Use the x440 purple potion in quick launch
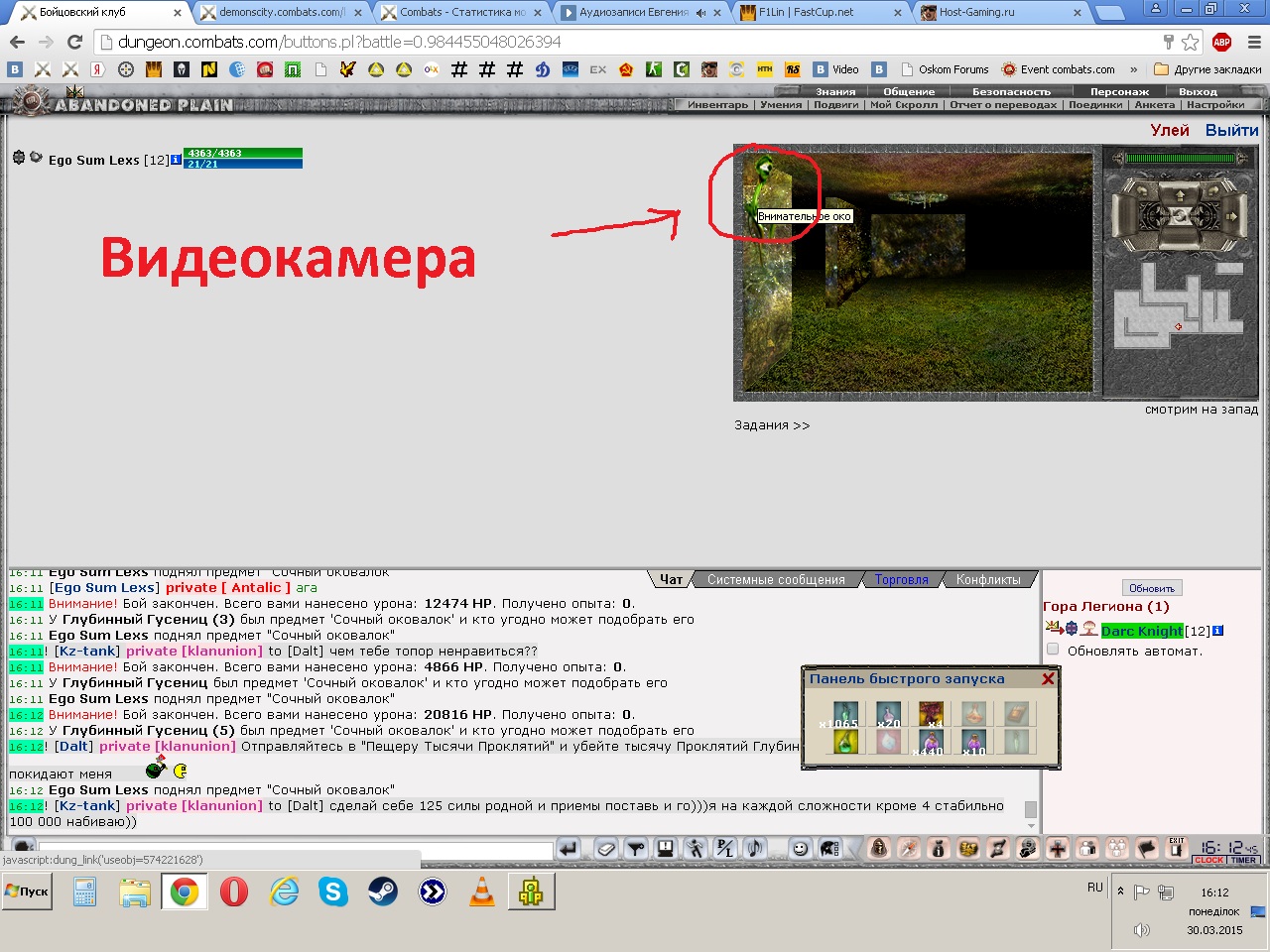The height and width of the screenshot is (952, 1270). click(x=931, y=742)
